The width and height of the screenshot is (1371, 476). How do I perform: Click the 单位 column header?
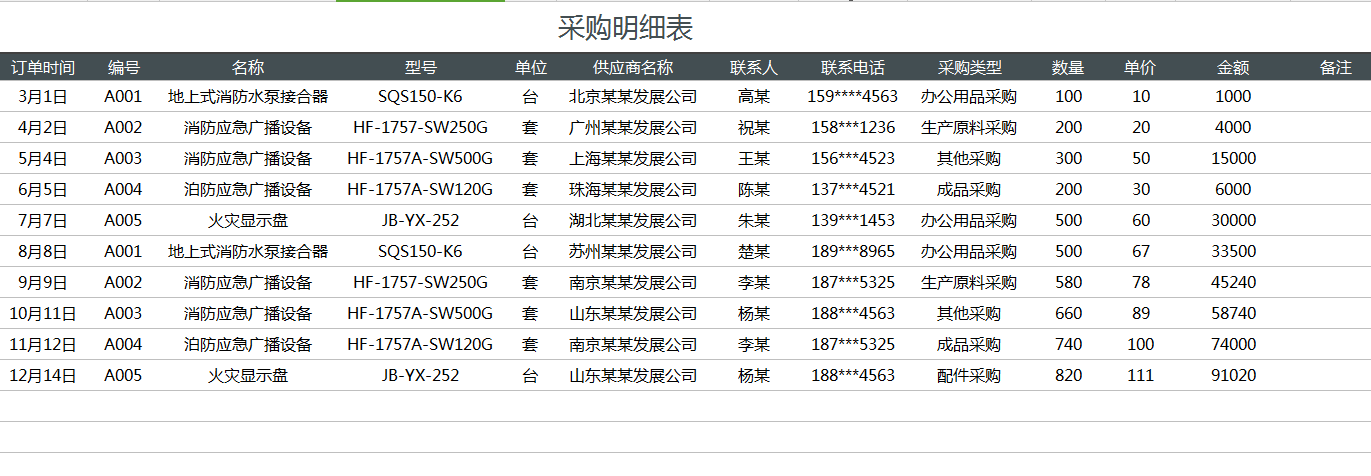(x=531, y=68)
